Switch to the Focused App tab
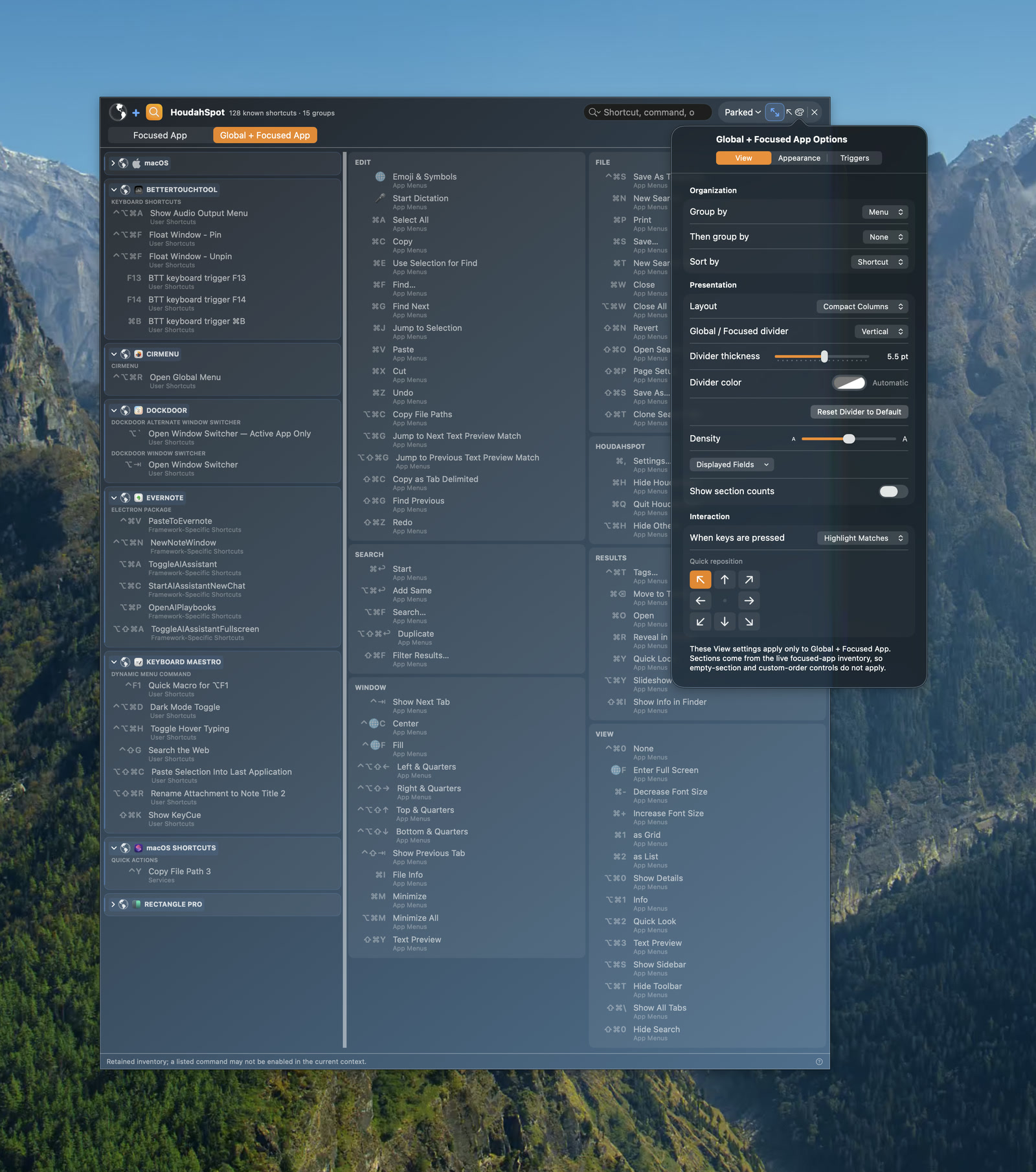This screenshot has width=1036, height=1172. (x=160, y=135)
